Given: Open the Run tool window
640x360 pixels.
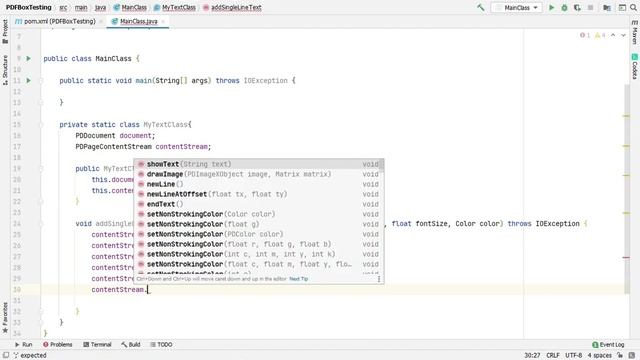Looking at the screenshot, I should tap(23, 344).
